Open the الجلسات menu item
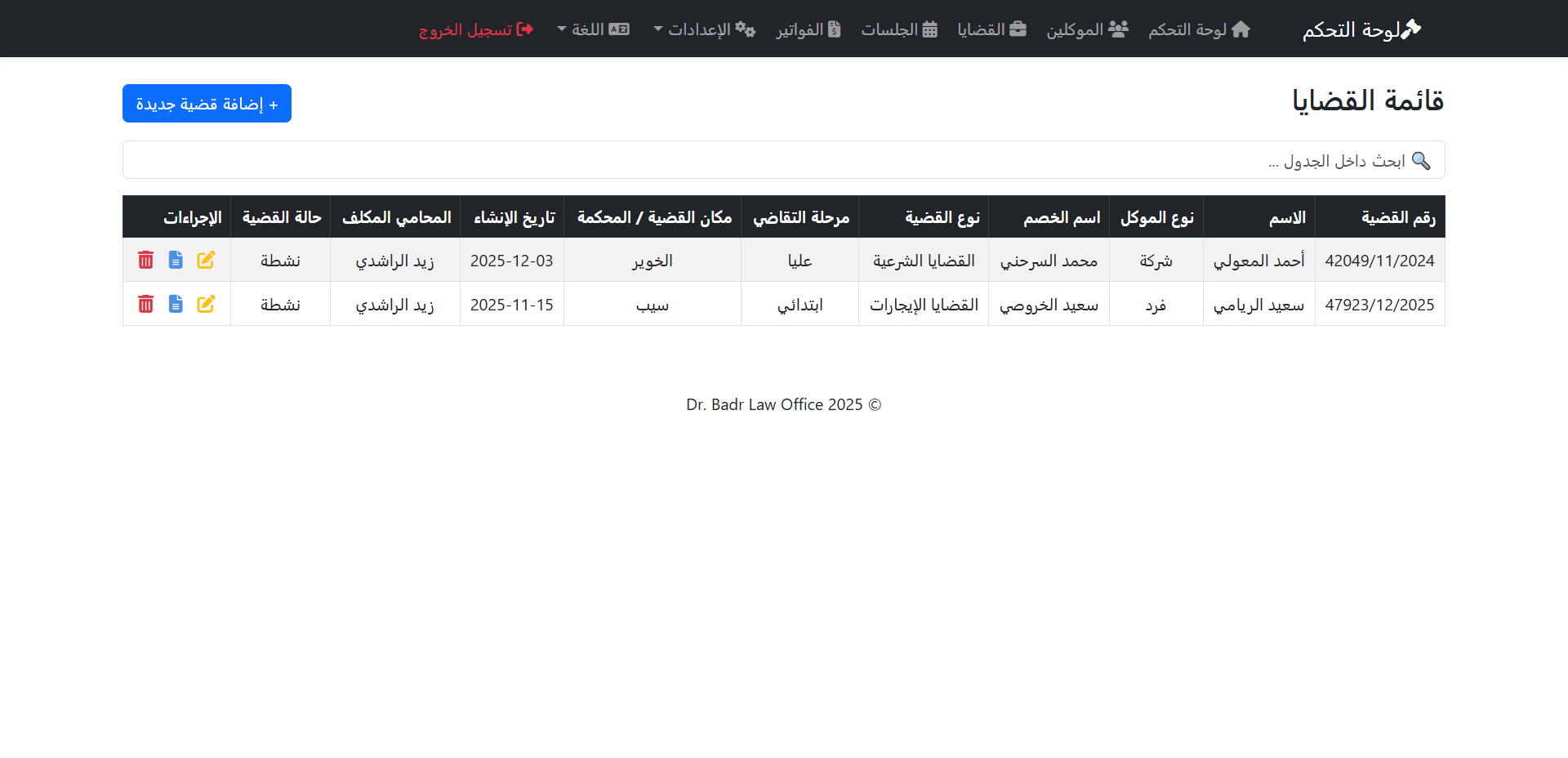The width and height of the screenshot is (1568, 758). tap(899, 29)
